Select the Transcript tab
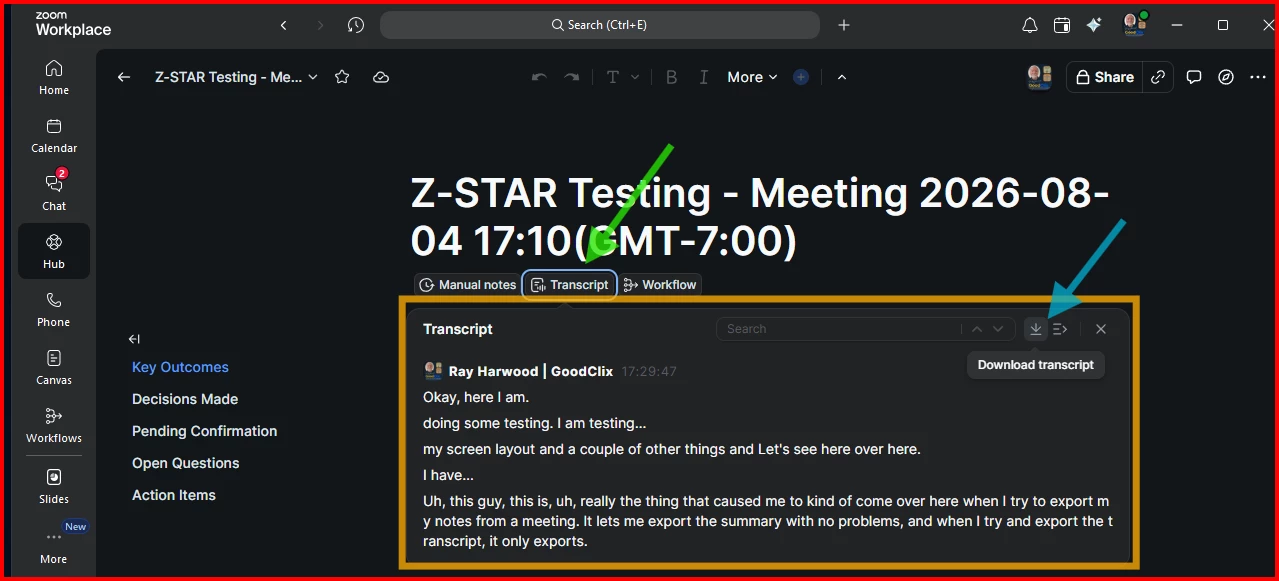The height and width of the screenshot is (581, 1279). pyautogui.click(x=569, y=285)
